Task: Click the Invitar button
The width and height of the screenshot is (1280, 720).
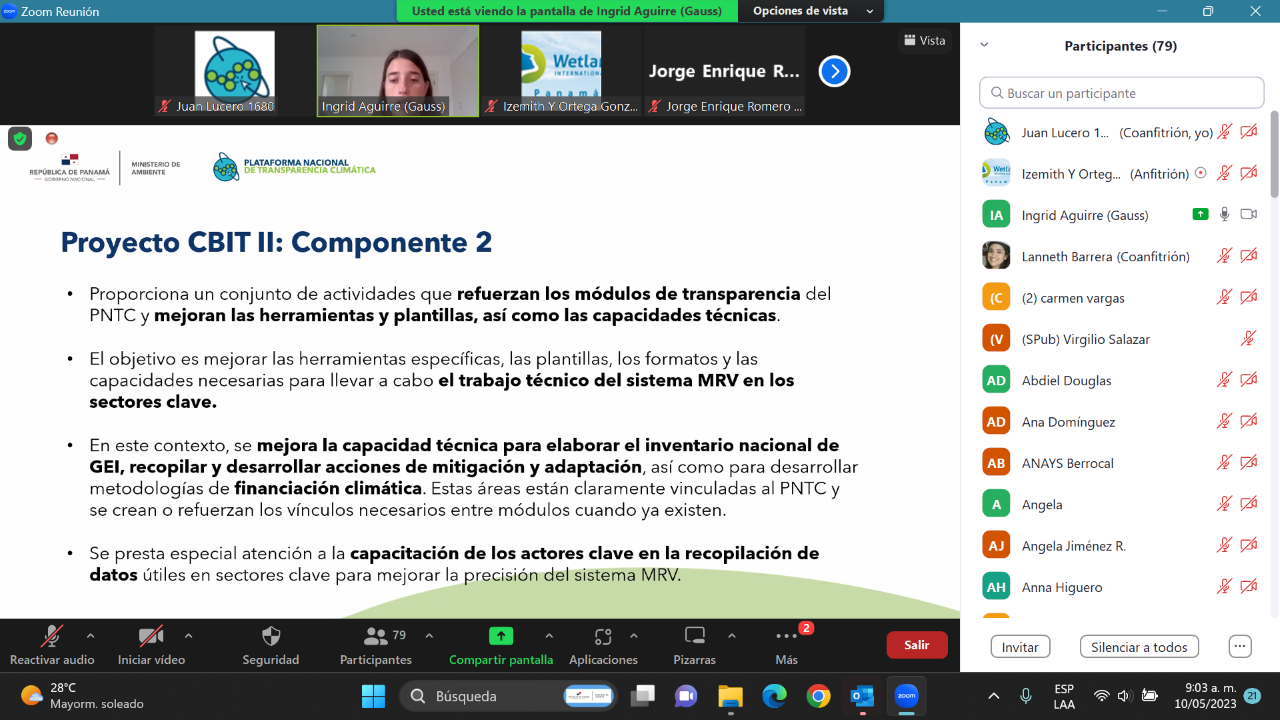Action: click(x=1020, y=647)
